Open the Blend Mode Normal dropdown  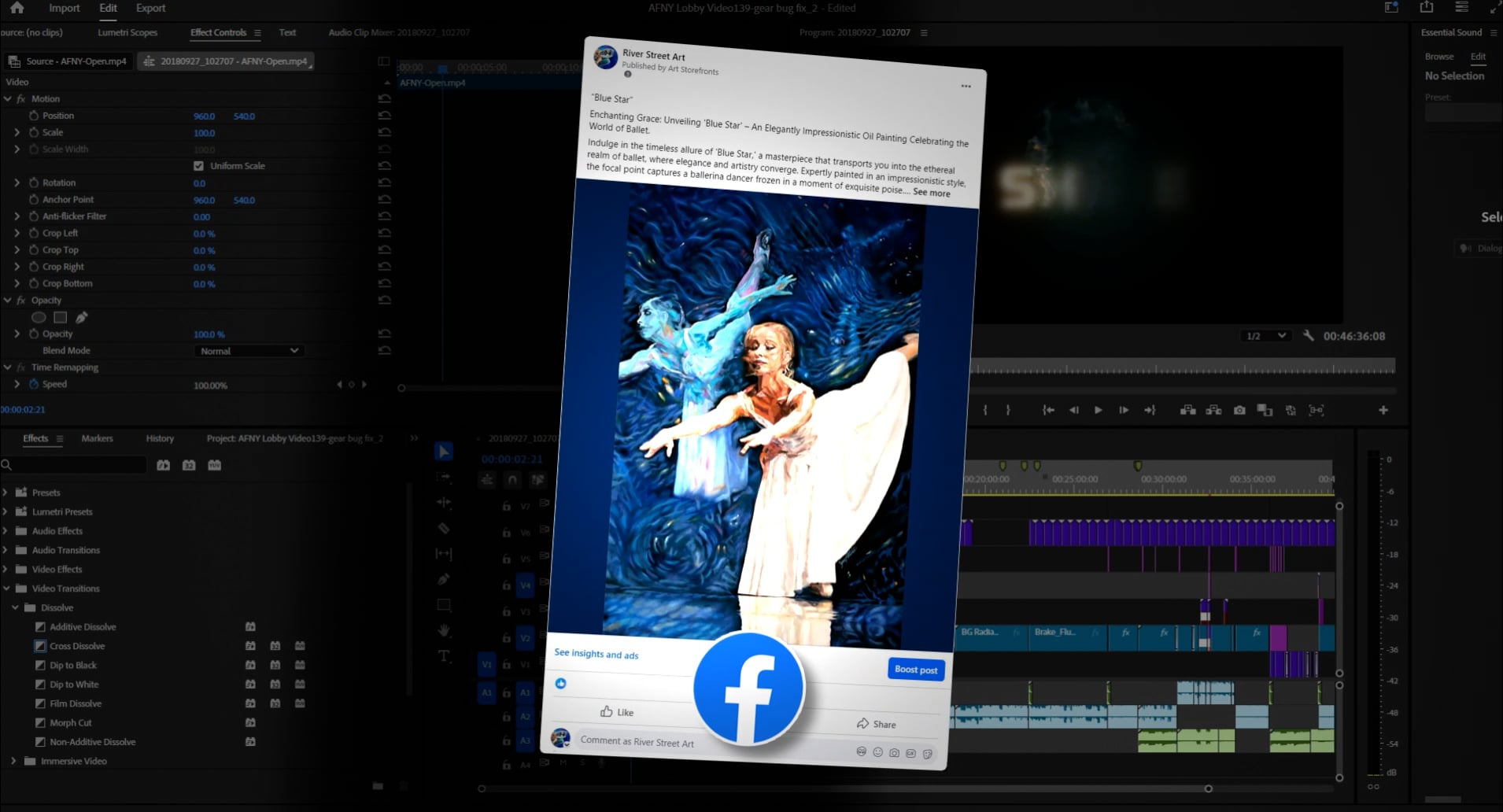(x=249, y=351)
